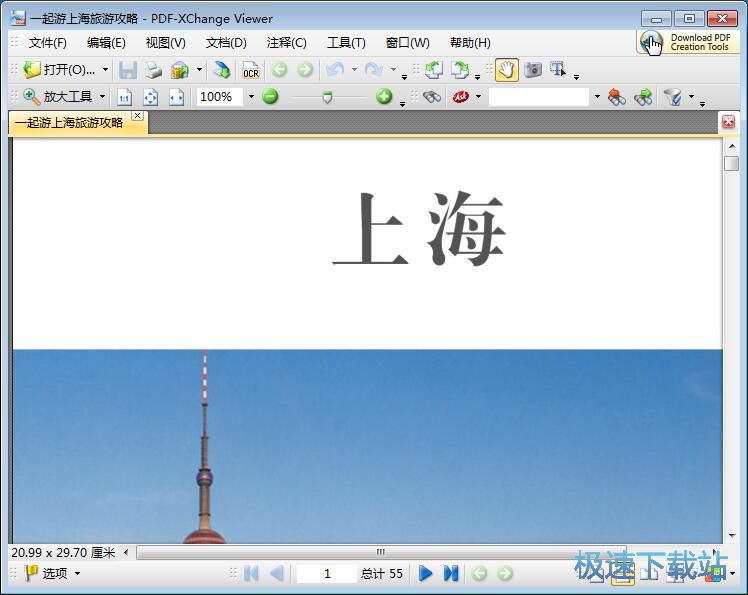The height and width of the screenshot is (595, 748).
Task: Click the 打开(O)... button
Action: pyautogui.click(x=61, y=70)
